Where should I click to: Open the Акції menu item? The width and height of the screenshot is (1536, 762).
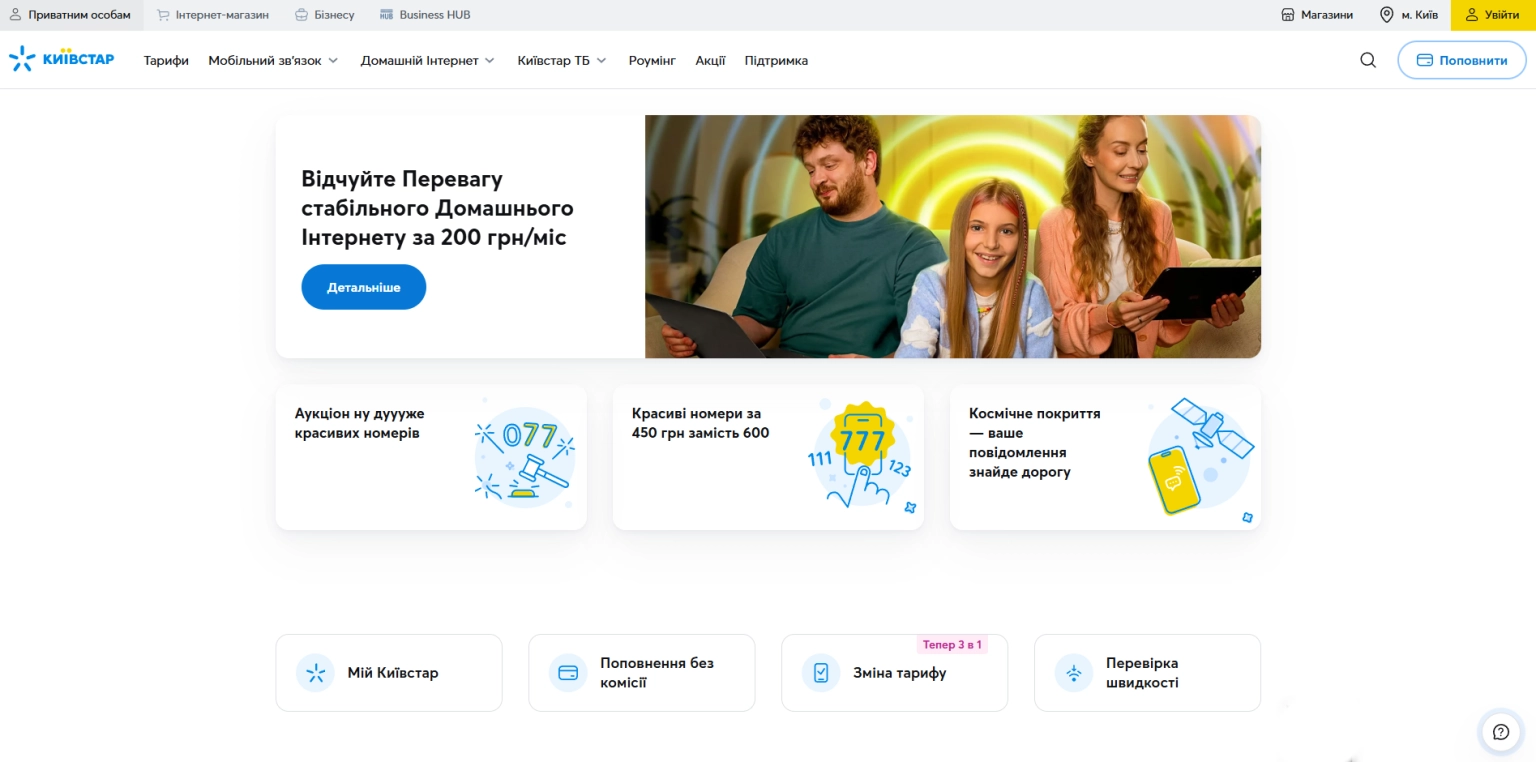711,61
